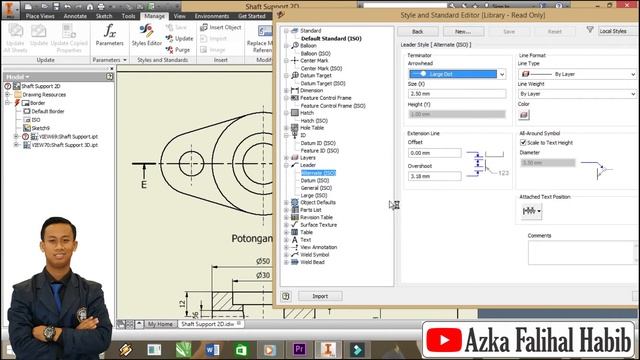Screen dimensions: 640x360
Task: Open the Parameters fx tool
Action: (x=109, y=36)
